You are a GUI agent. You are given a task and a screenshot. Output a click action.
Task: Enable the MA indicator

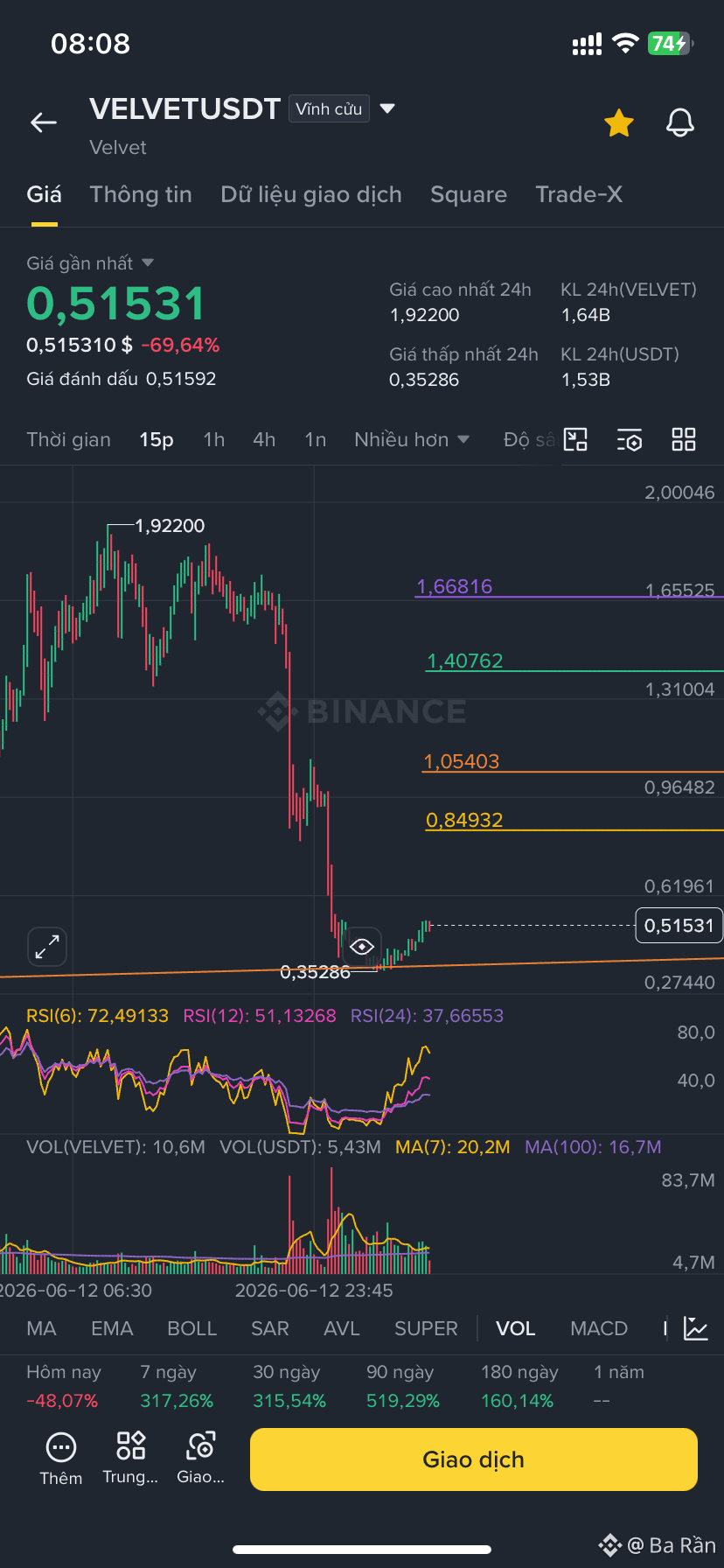41,1328
